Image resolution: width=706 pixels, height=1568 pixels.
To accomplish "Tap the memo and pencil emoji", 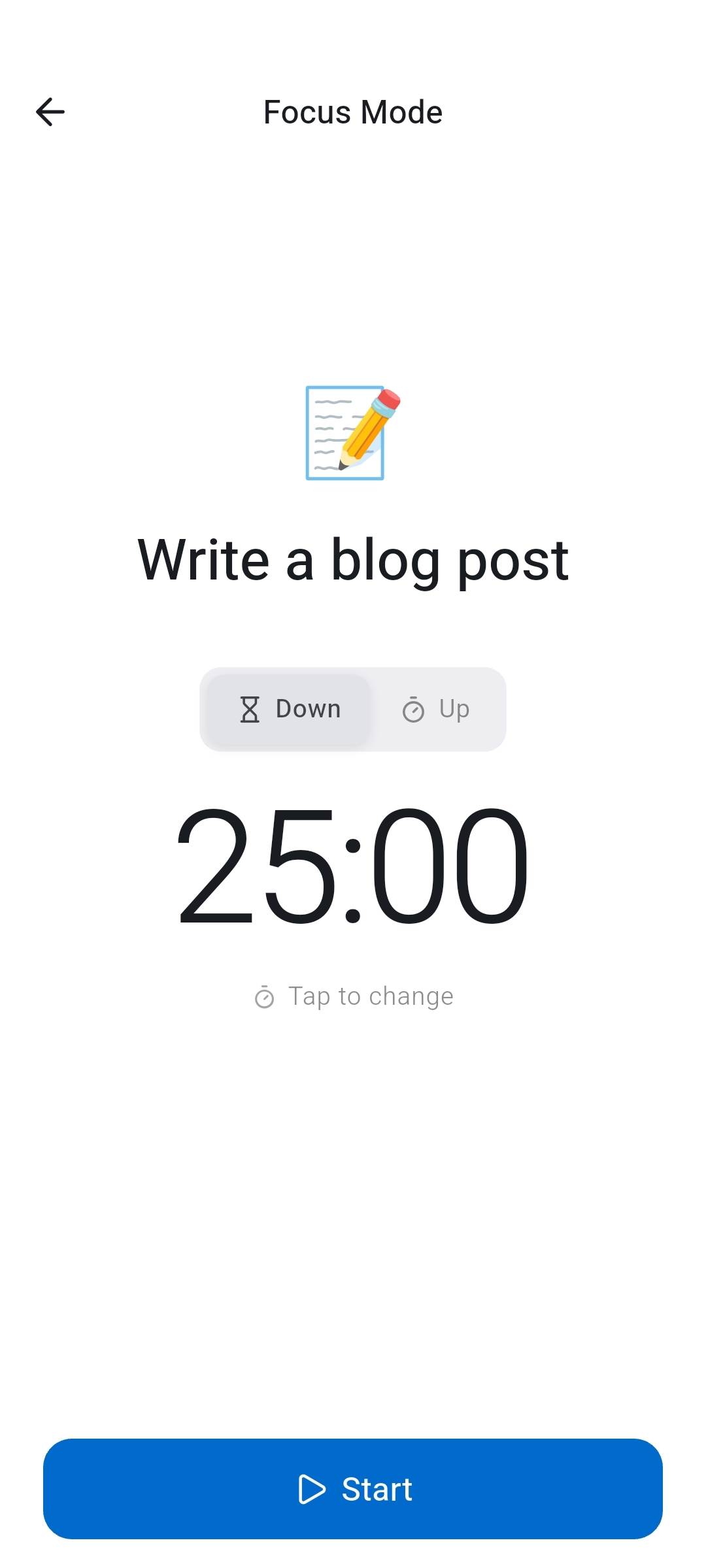I will click(352, 433).
